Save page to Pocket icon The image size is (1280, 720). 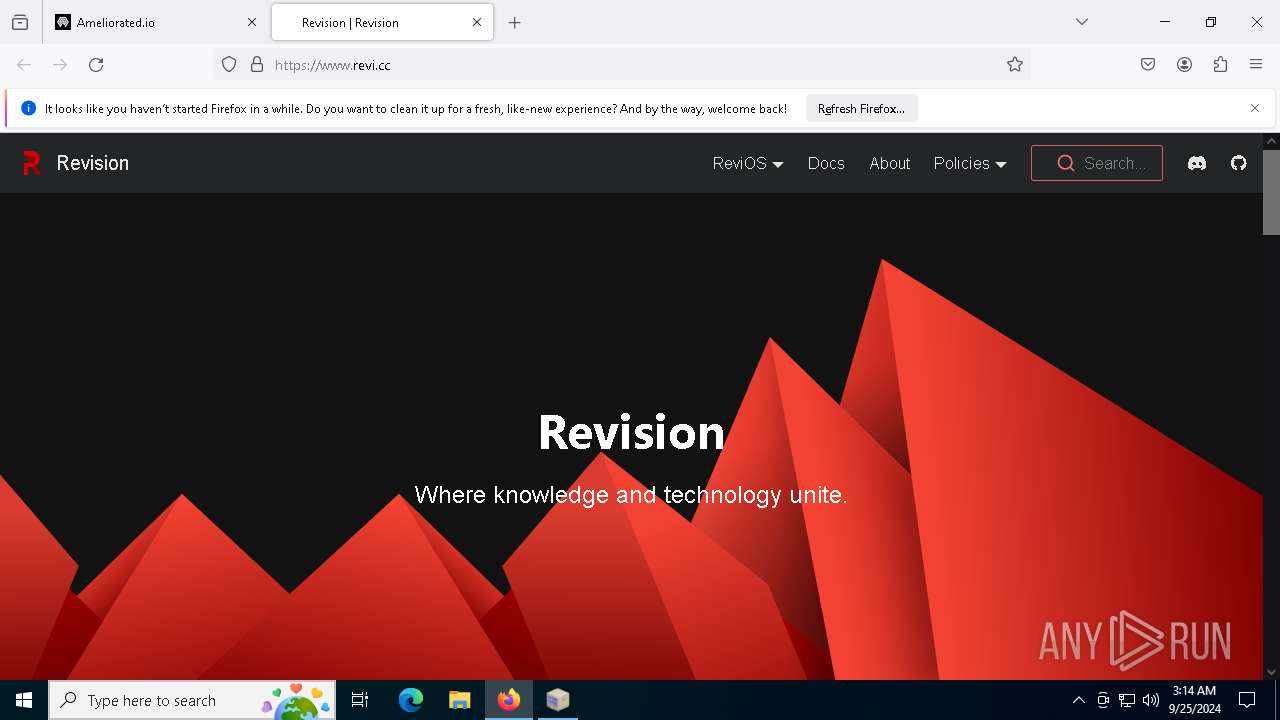tap(1148, 65)
